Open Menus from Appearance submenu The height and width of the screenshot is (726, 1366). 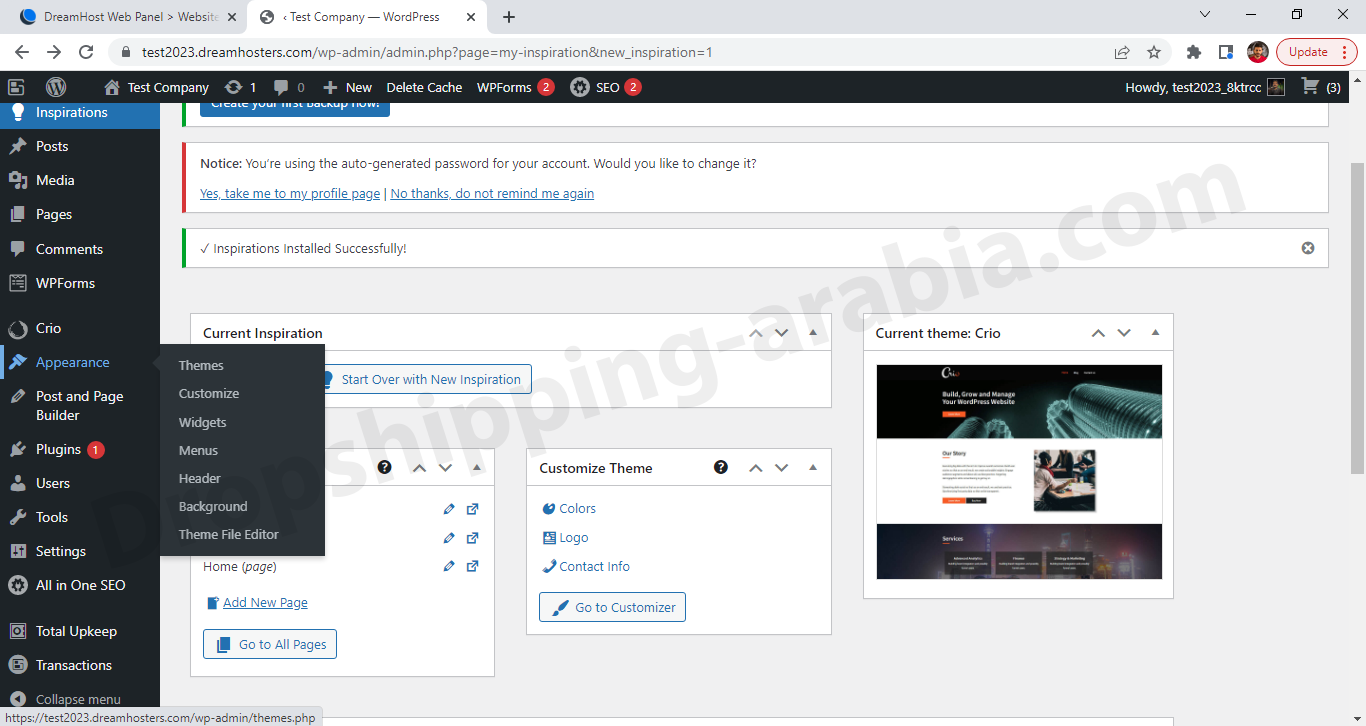[x=198, y=450]
